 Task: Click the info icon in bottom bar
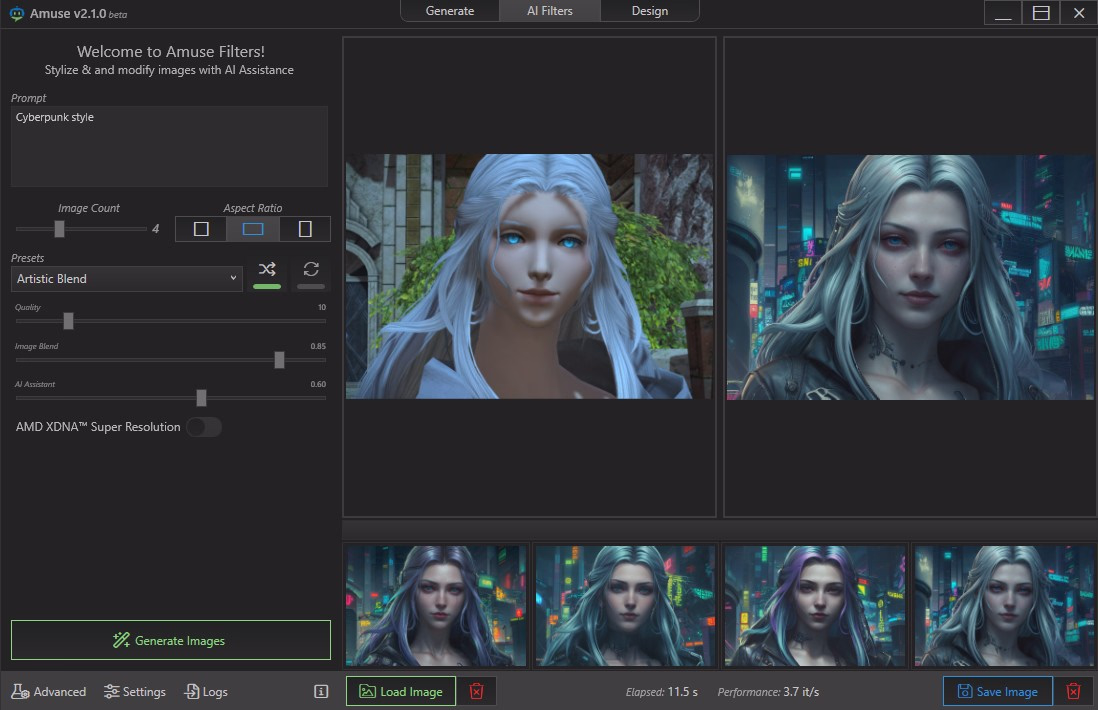coord(321,691)
